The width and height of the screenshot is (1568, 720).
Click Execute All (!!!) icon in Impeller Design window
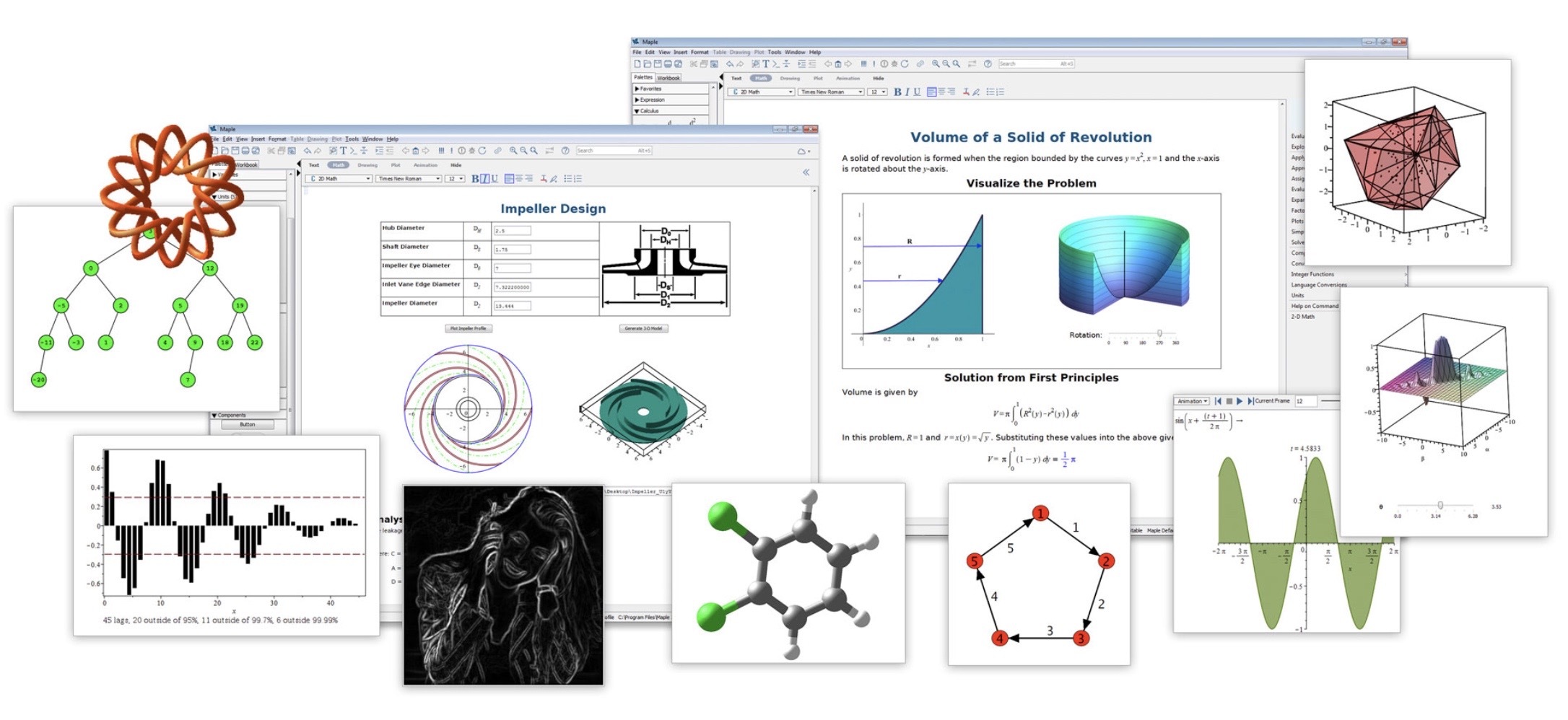click(x=441, y=151)
